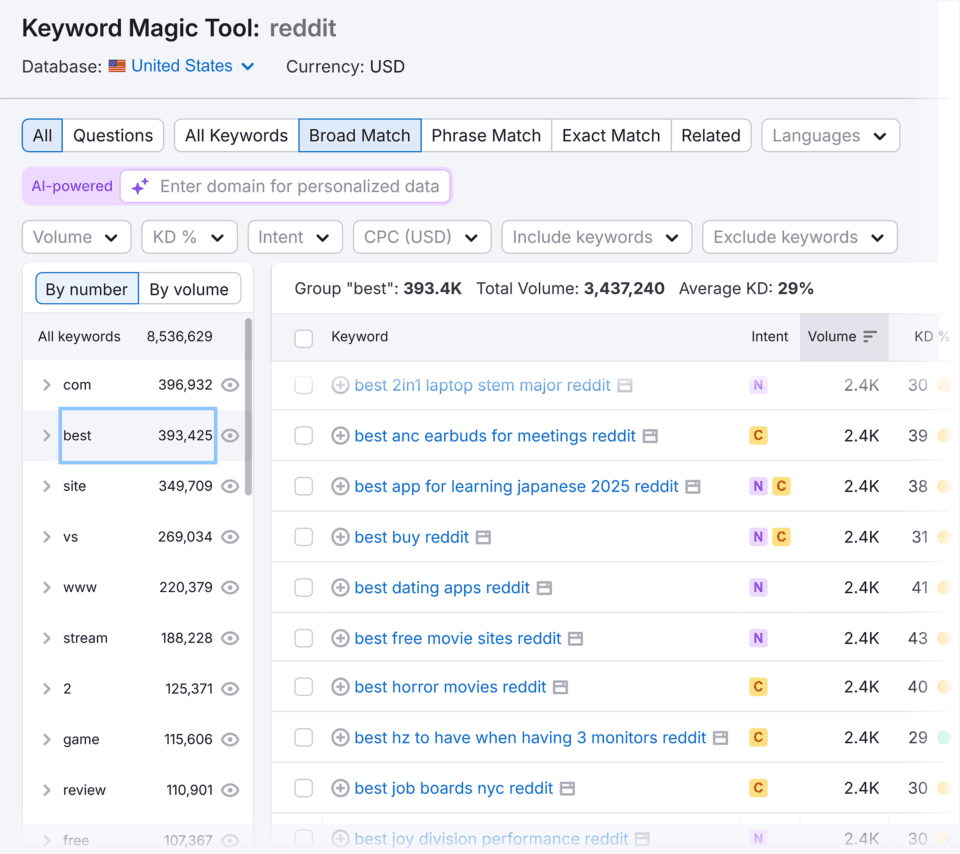This screenshot has height=854, width=960.
Task: Check the row for 'best job boards nyc reddit'
Action: point(303,788)
